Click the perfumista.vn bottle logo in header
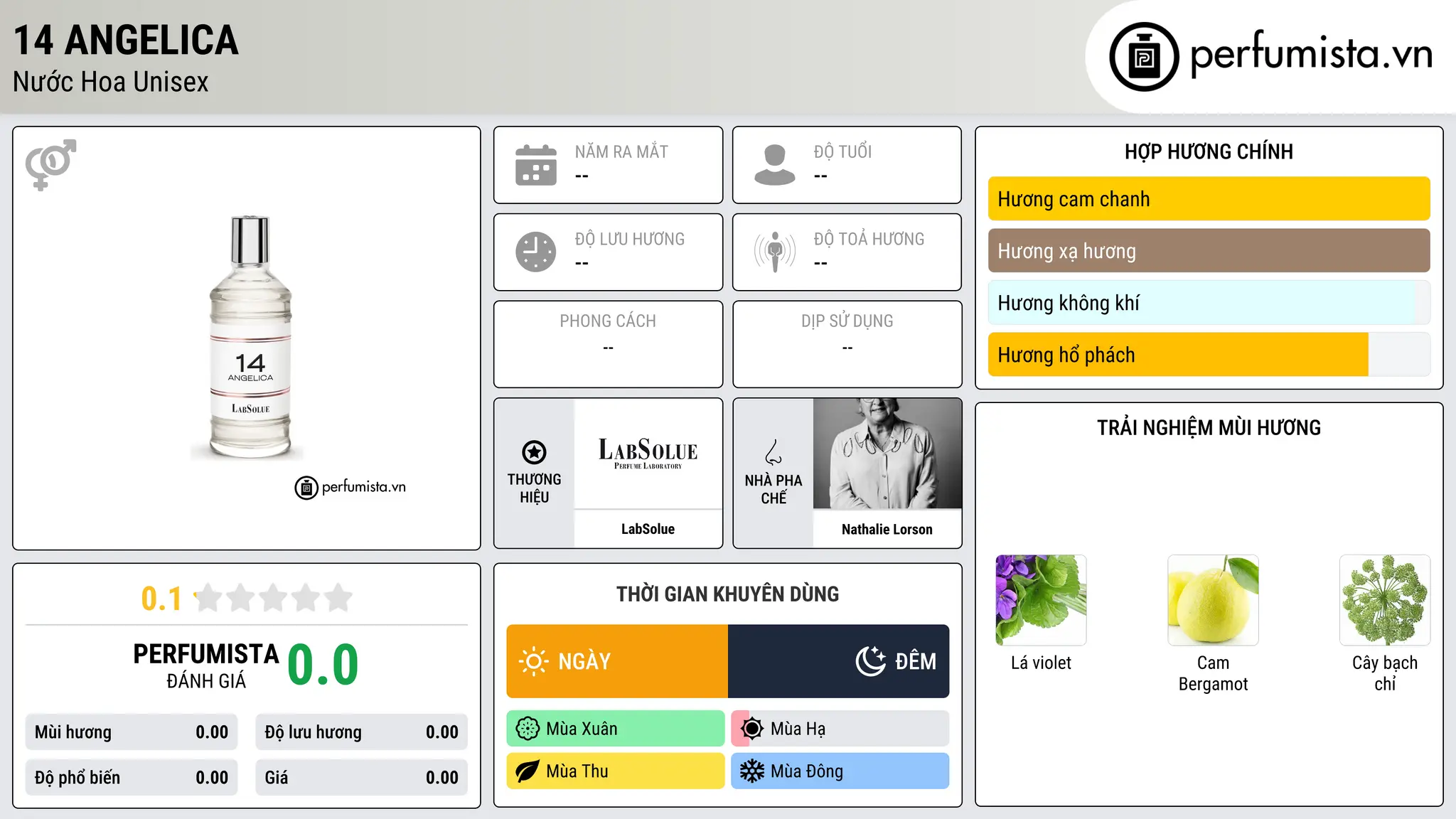Image resolution: width=1456 pixels, height=819 pixels. coord(1144,57)
